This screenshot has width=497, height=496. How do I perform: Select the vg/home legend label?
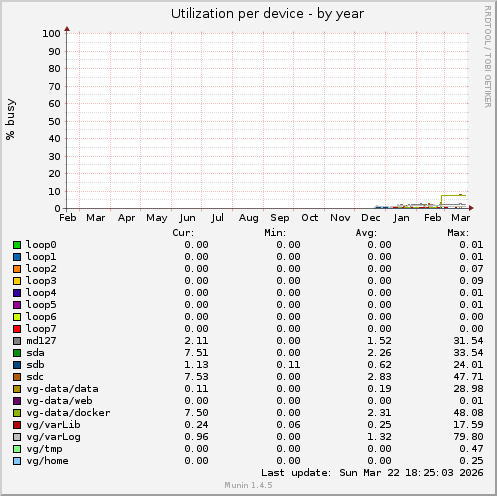47,461
